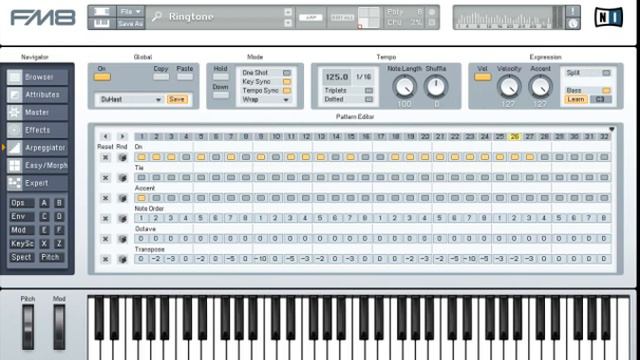Image resolution: width=640 pixels, height=360 pixels.
Task: Open the 1/16 note value selector
Action: coord(364,77)
